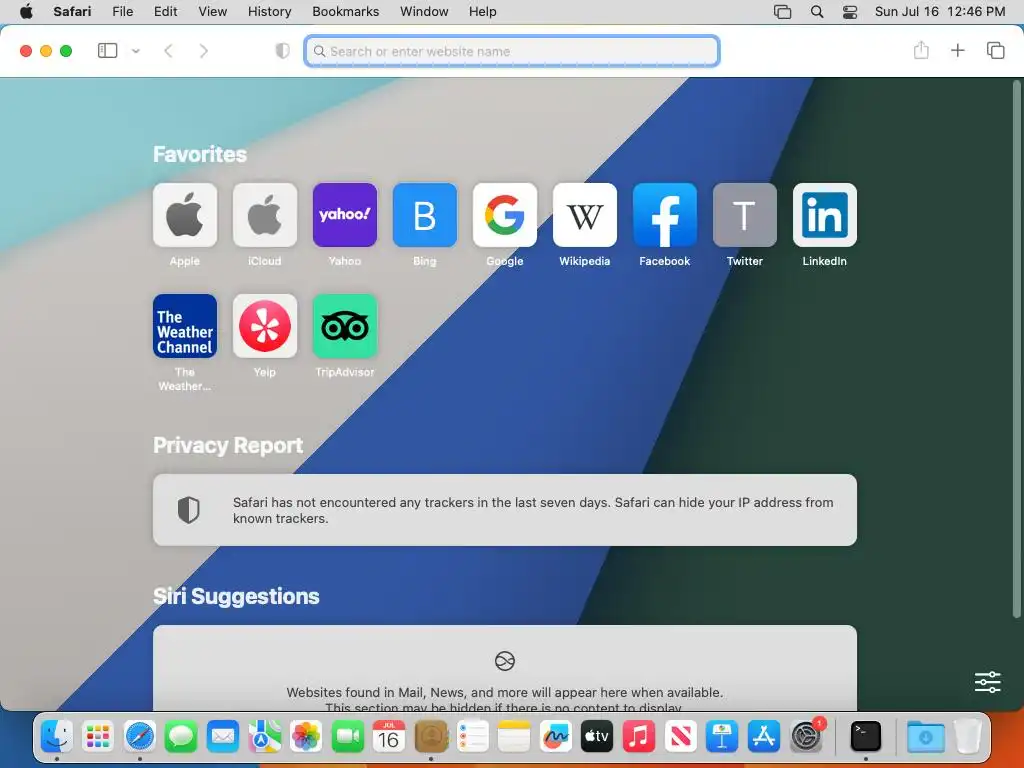The height and width of the screenshot is (768, 1024).
Task: Open the Google favorite tile
Action: 505,215
